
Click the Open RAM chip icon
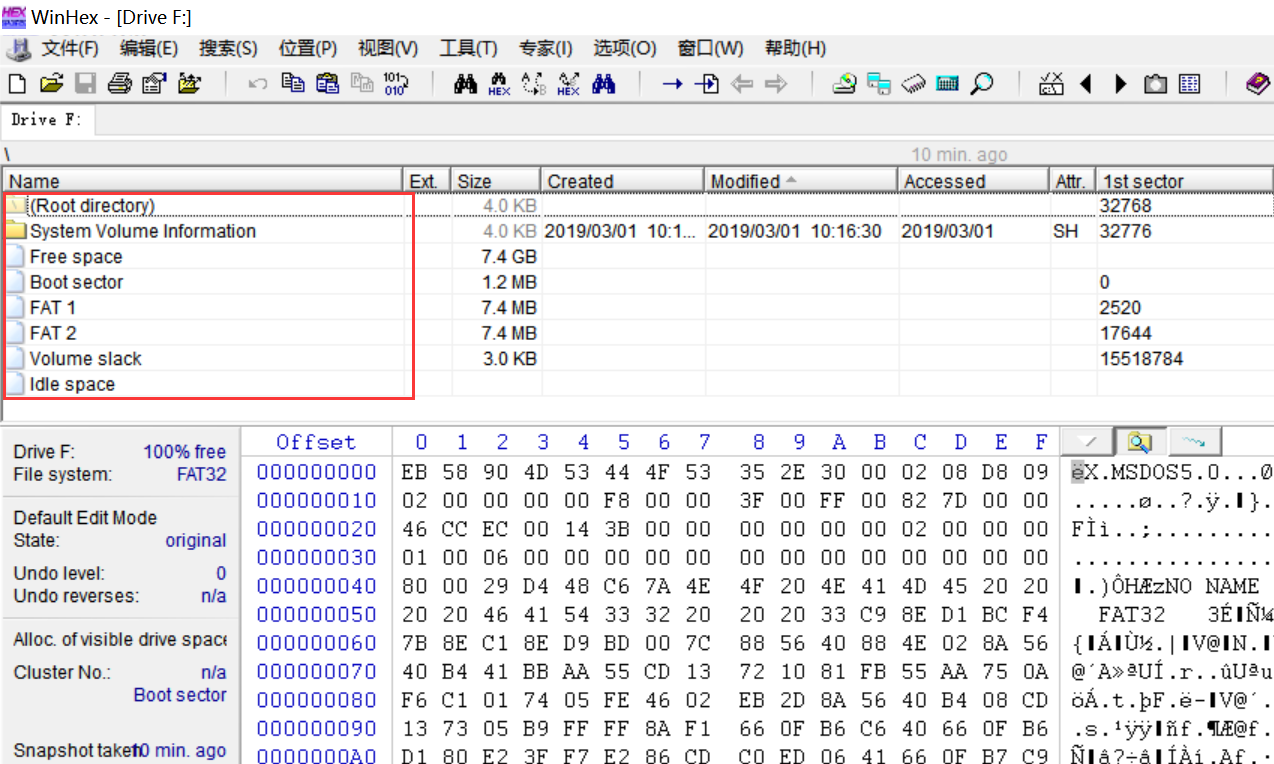tap(913, 84)
